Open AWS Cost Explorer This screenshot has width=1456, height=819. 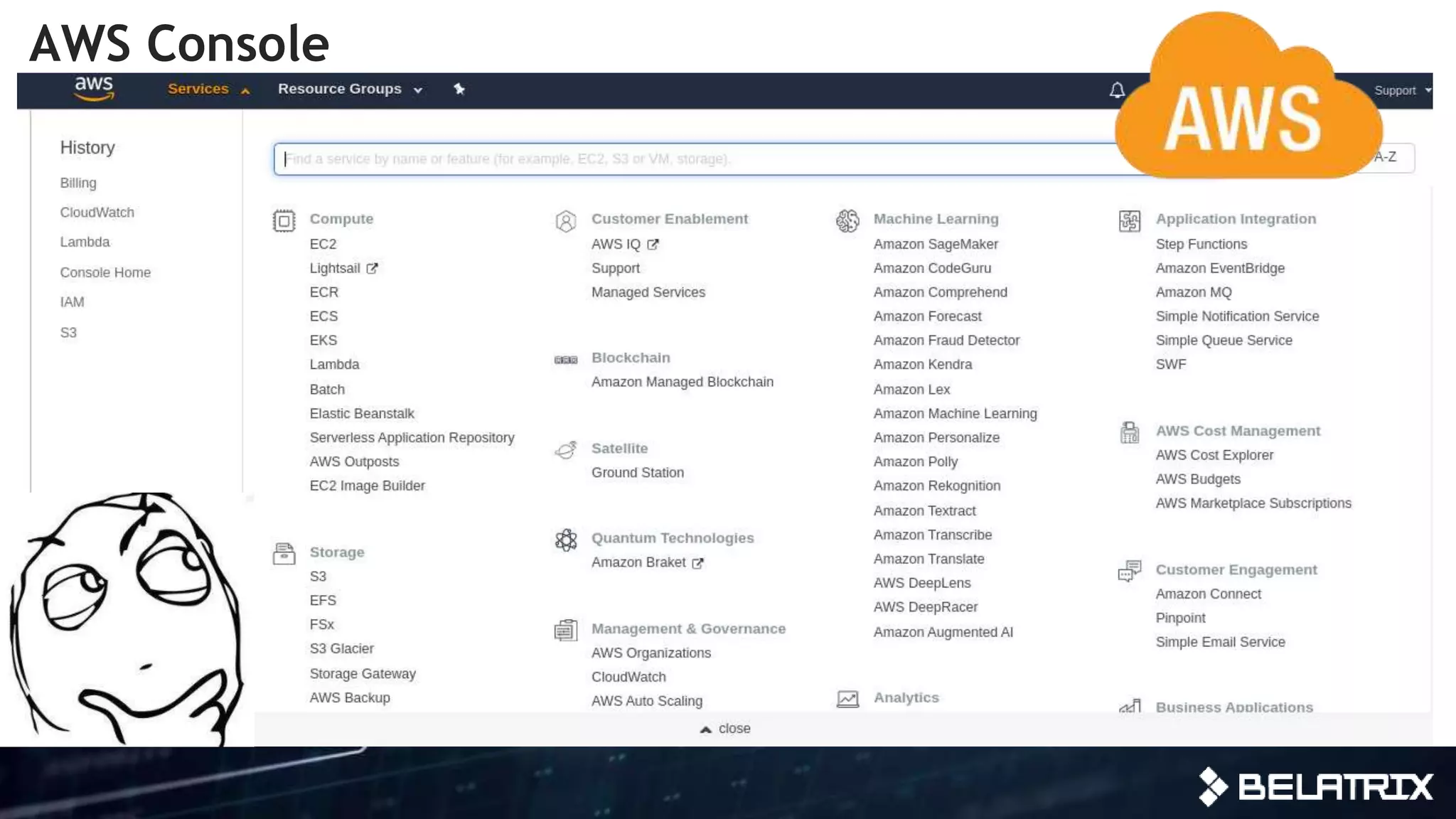[x=1214, y=455]
